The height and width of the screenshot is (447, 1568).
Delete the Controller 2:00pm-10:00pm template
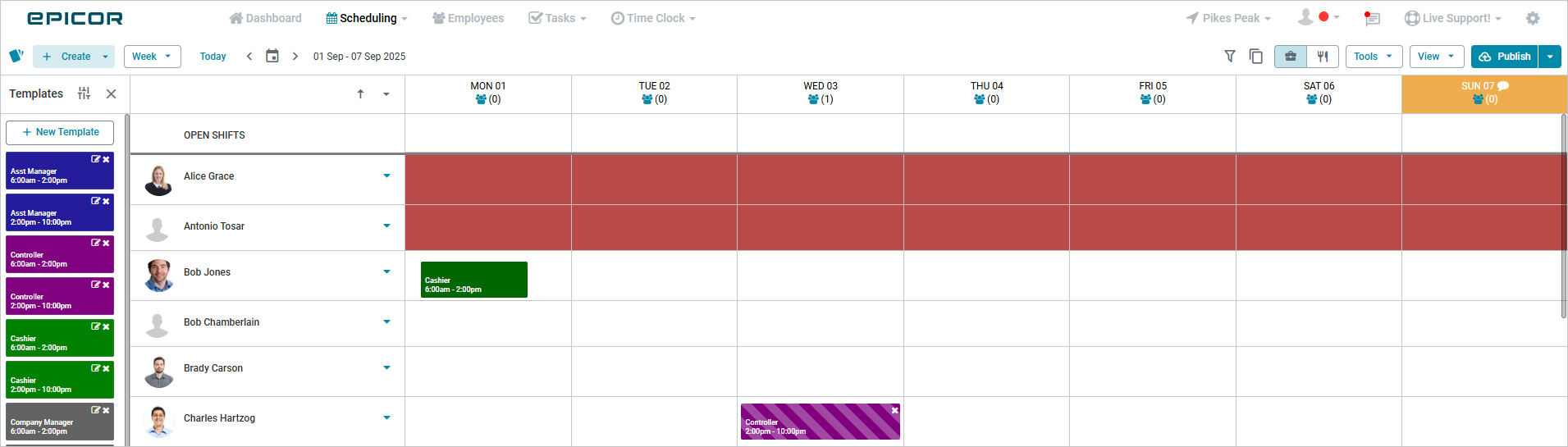coord(106,285)
